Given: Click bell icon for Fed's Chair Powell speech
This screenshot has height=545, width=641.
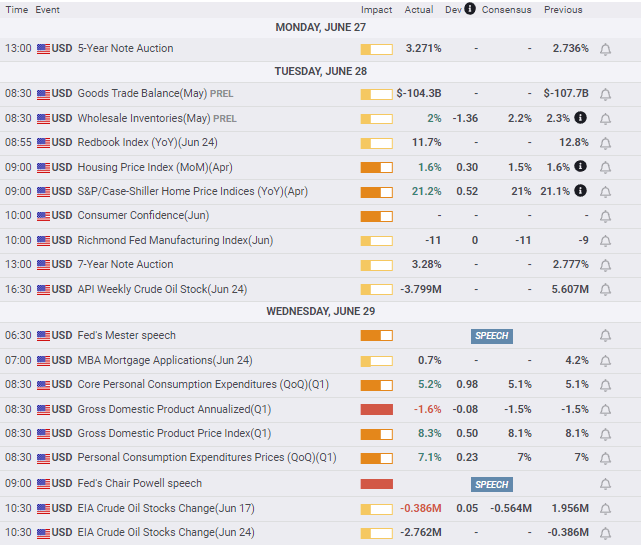Looking at the screenshot, I should (605, 485).
